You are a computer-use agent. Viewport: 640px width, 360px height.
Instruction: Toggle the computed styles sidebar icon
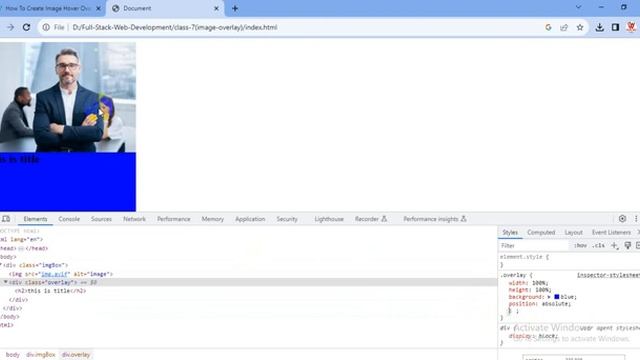click(638, 245)
